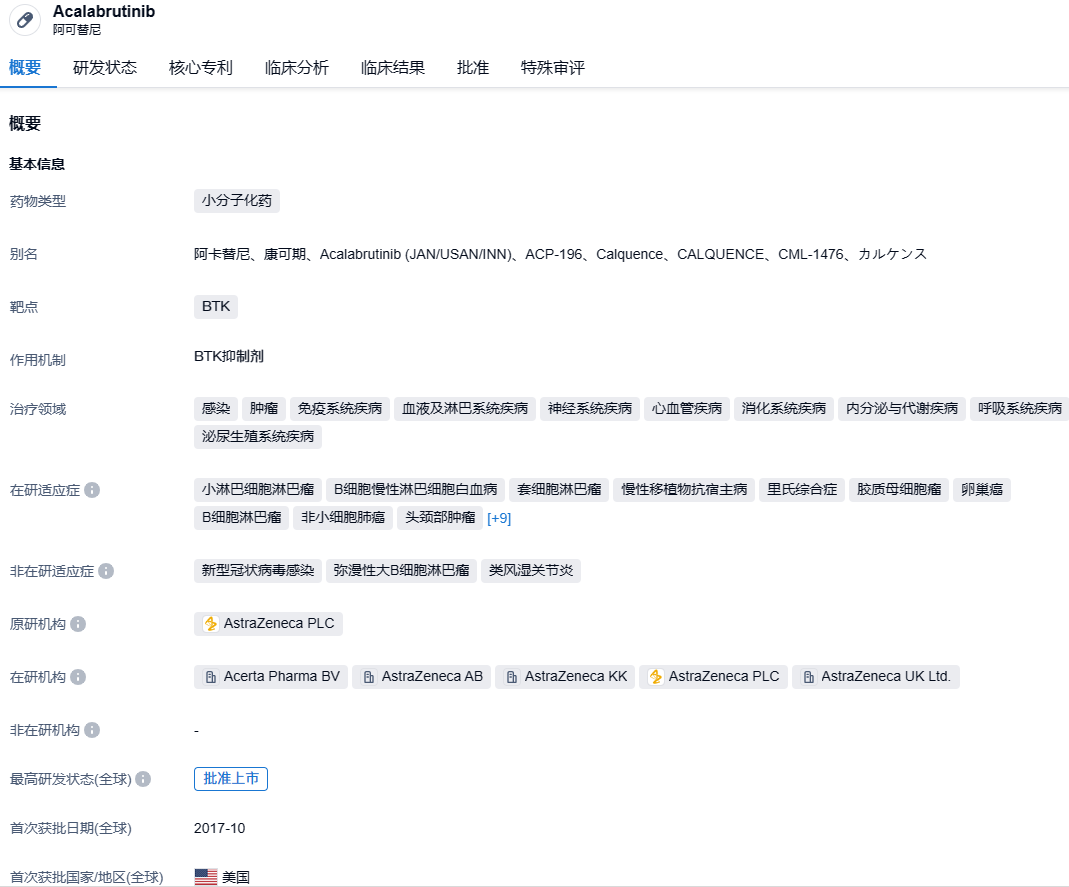1069x887 pixels.
Task: Open the 核心专利 tab
Action: point(201,68)
